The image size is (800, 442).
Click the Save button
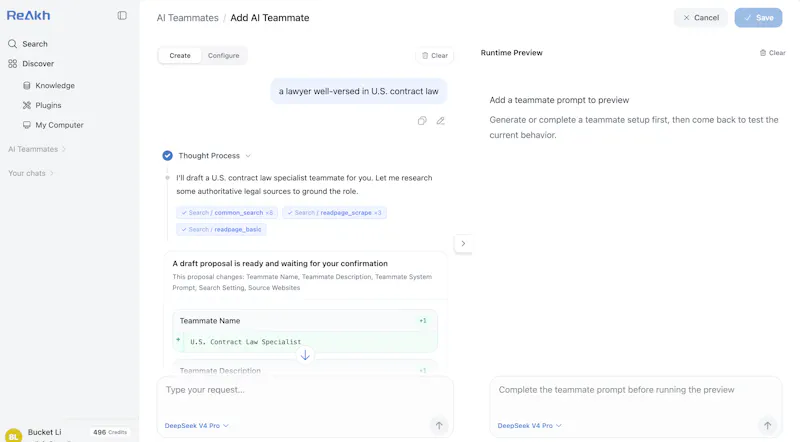[758, 17]
